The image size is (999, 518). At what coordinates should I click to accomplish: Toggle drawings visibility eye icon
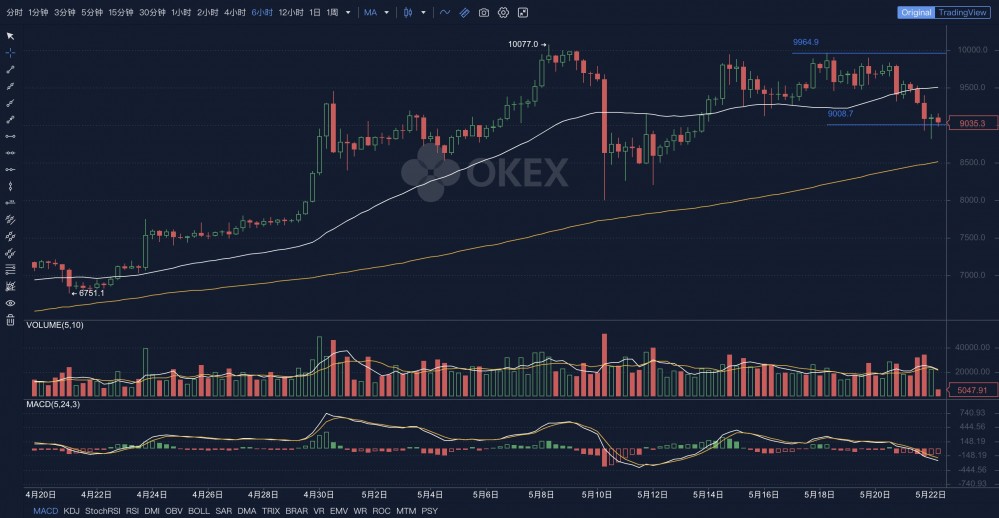tap(10, 302)
